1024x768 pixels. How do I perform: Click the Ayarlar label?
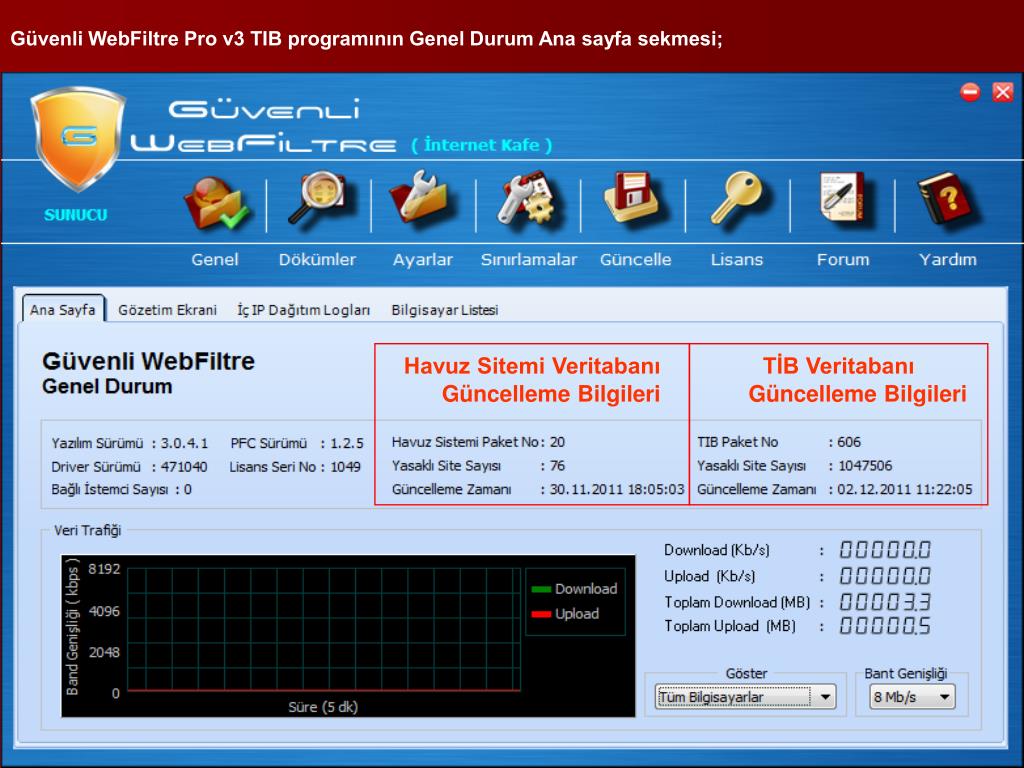tap(423, 259)
